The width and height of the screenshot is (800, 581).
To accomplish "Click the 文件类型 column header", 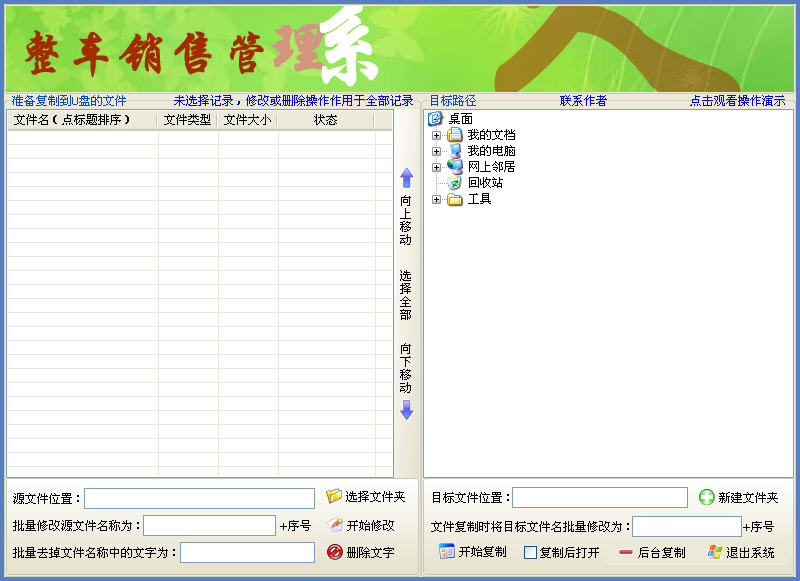I will [x=187, y=120].
